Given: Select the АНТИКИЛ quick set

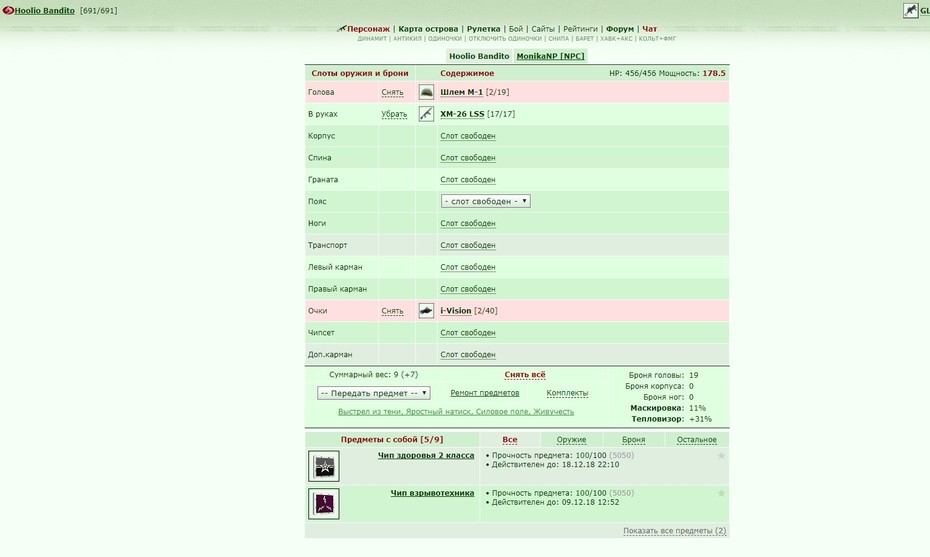Looking at the screenshot, I should click(407, 39).
